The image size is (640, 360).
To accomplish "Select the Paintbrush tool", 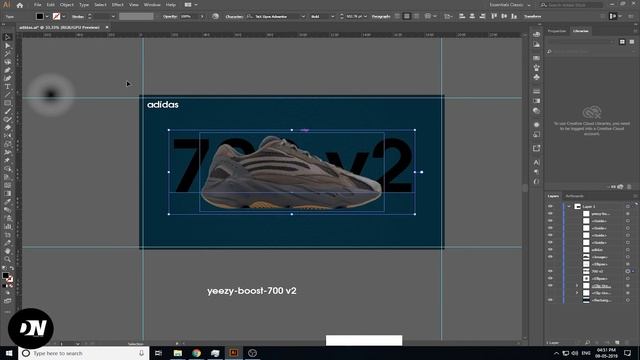I will pyautogui.click(x=7, y=111).
